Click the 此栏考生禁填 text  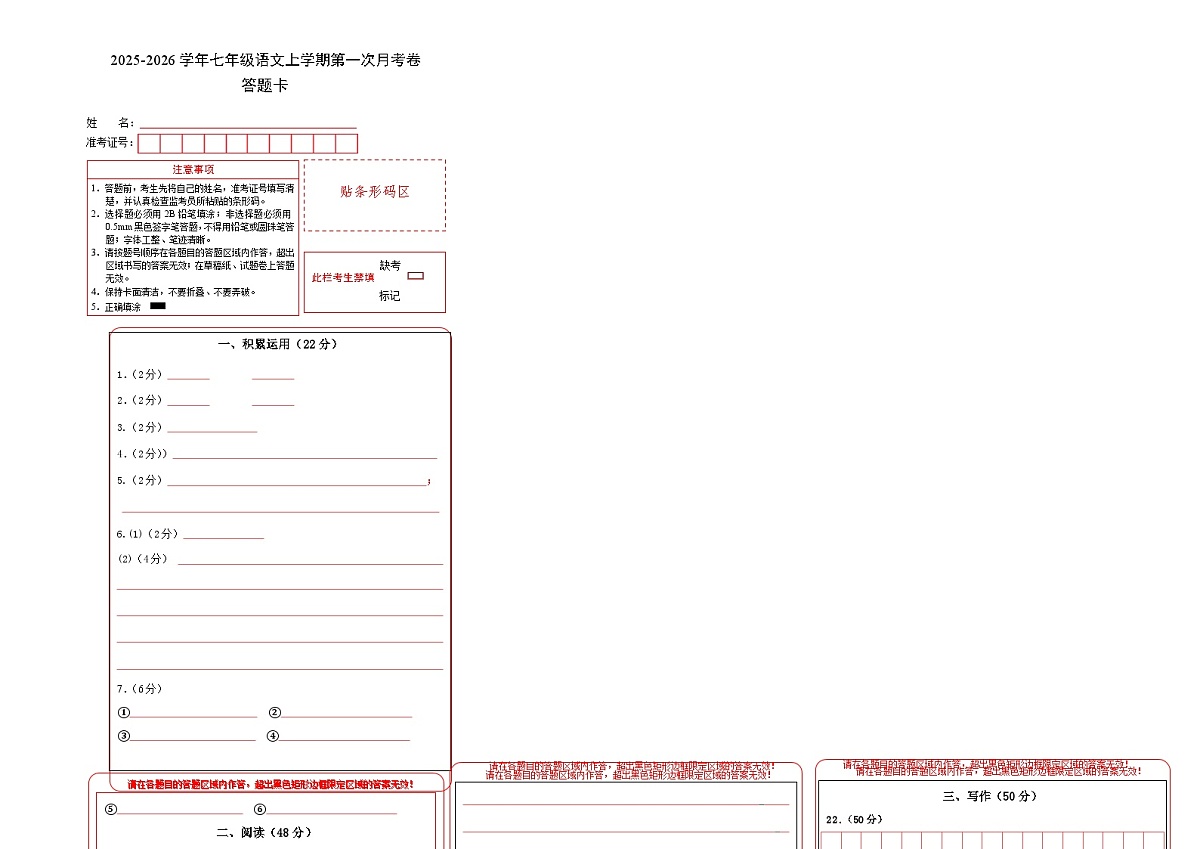tap(343, 278)
